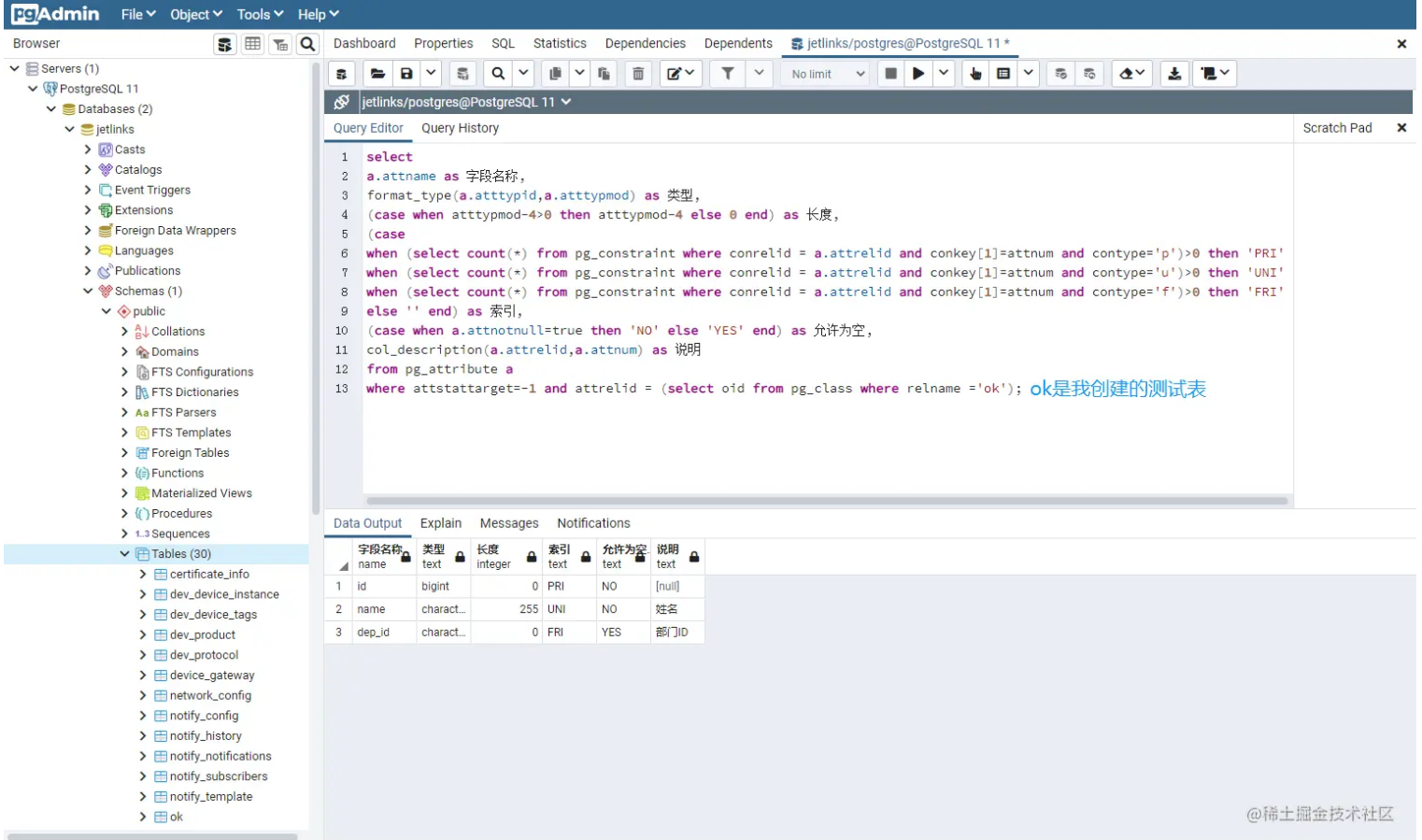Click Search Objects magnifier in Browser panel
The width and height of the screenshot is (1422, 840).
tap(307, 44)
